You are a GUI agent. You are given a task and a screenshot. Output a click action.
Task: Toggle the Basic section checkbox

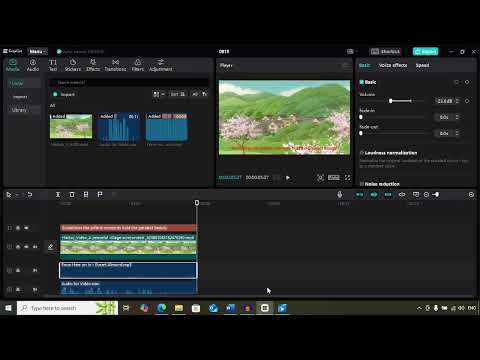point(361,82)
